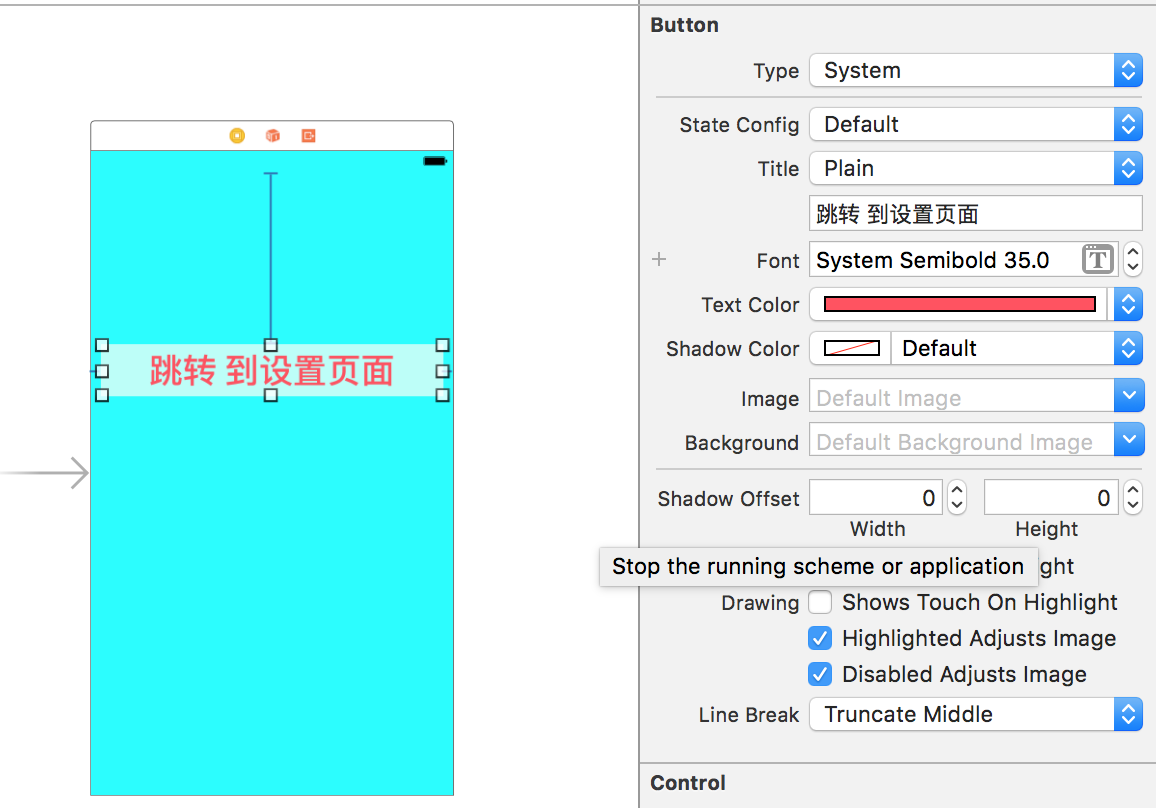
Task: Click the Exit icon in scene dock
Action: 308,136
